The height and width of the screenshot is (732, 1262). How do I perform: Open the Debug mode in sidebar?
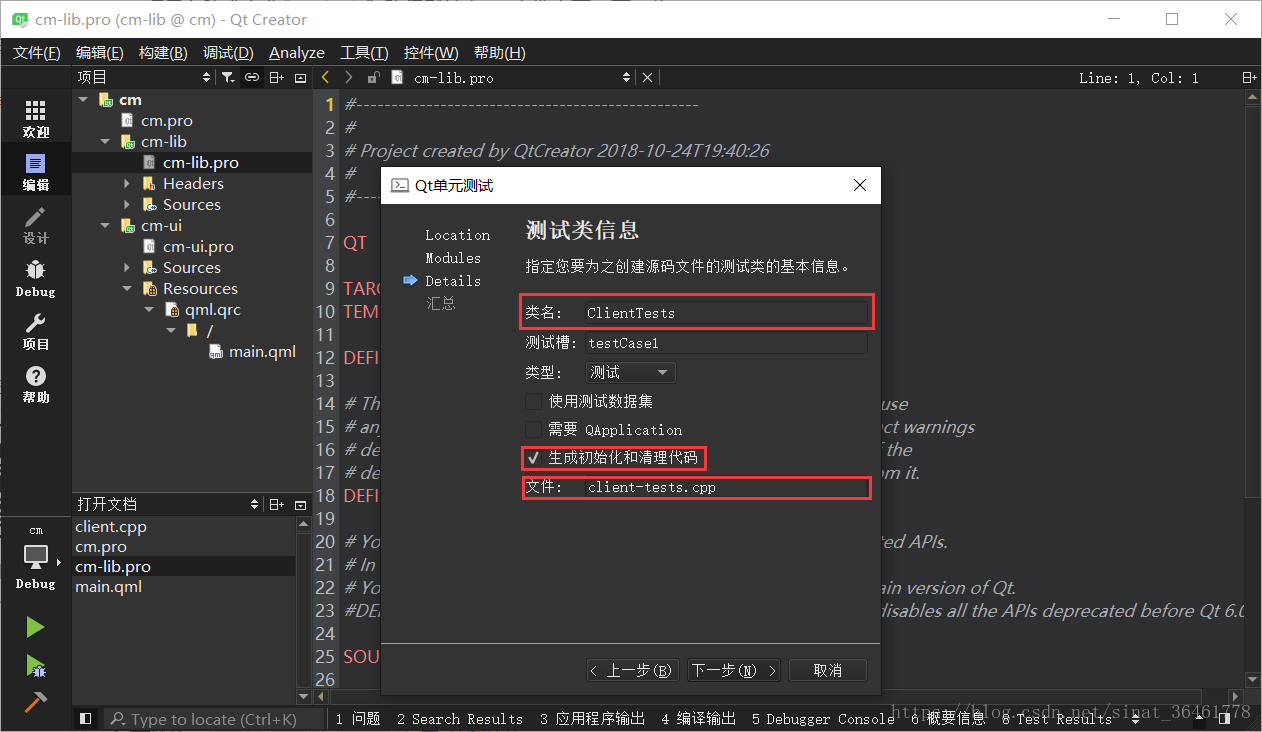pos(35,278)
